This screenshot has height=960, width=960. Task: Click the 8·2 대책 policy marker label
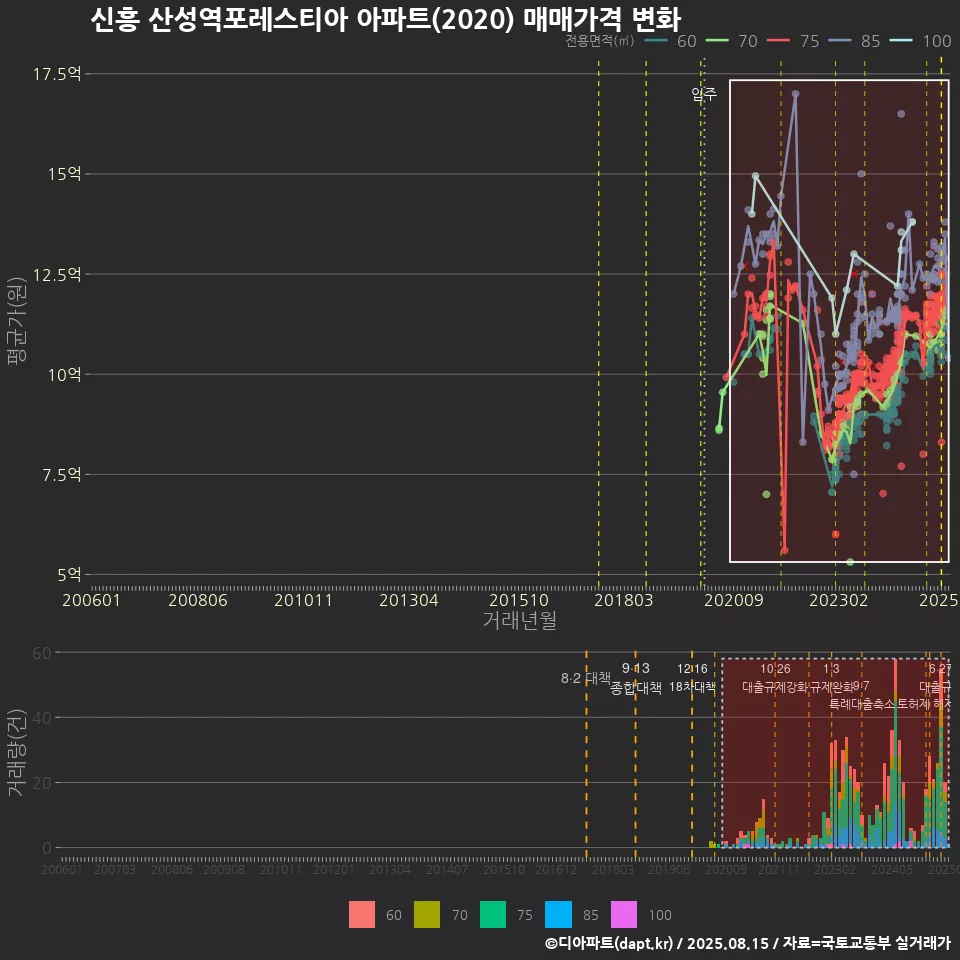tap(586, 678)
